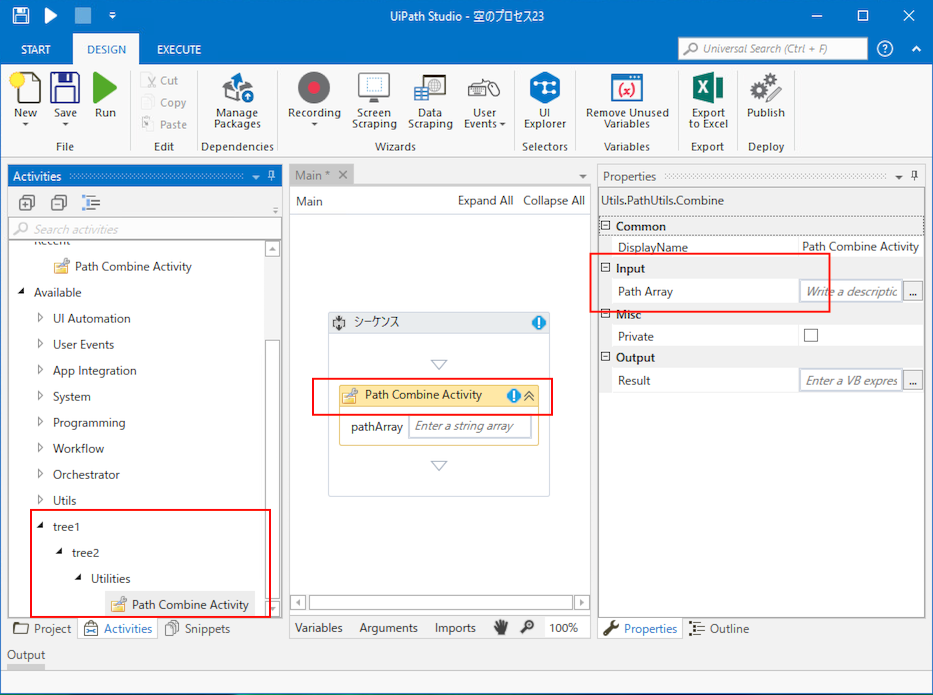Screen dimensions: 933x695
Task: Select the DESIGN ribbon tab
Action: pos(107,49)
